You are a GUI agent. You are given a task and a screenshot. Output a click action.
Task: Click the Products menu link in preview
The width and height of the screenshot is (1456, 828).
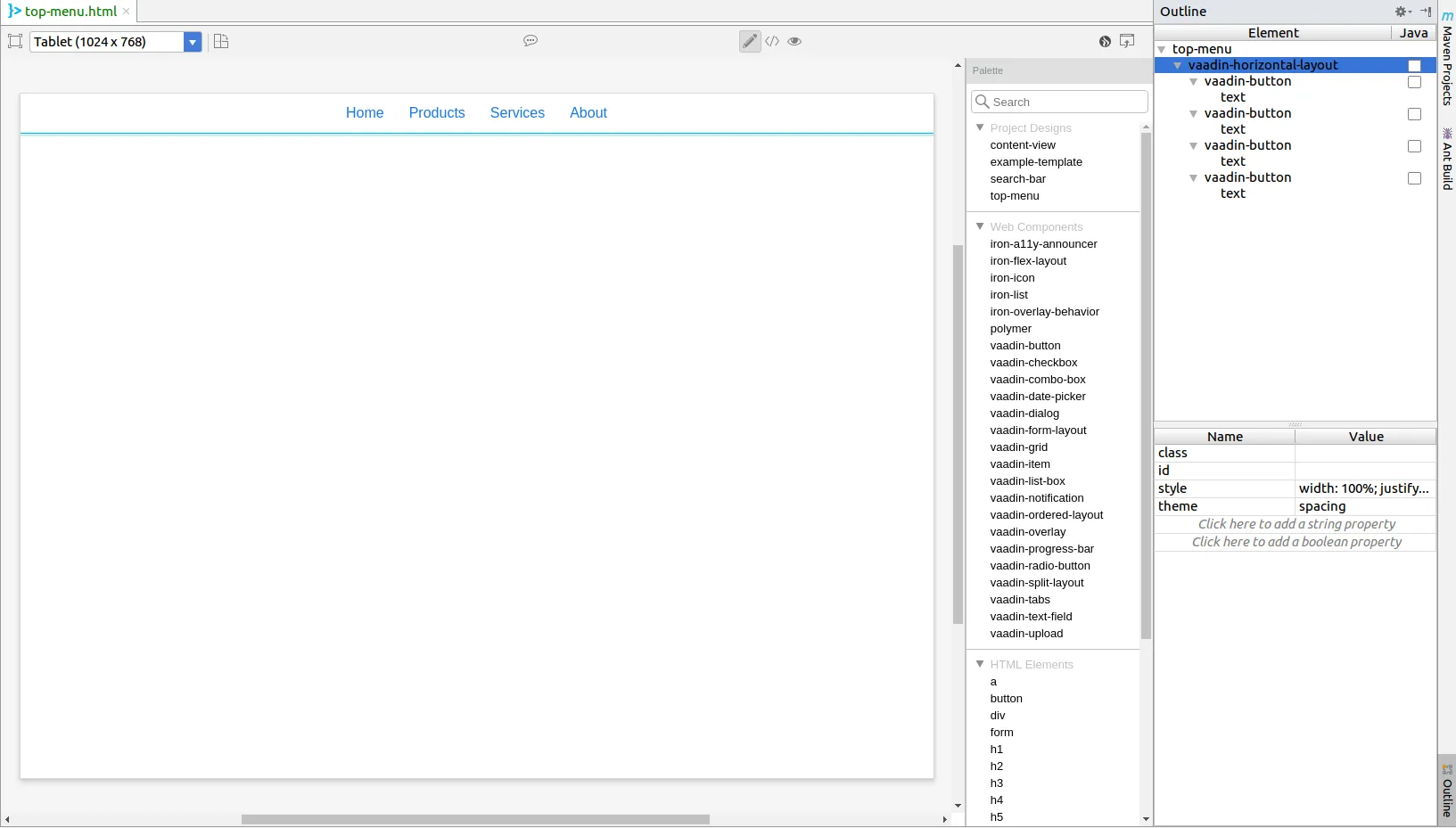pyautogui.click(x=437, y=112)
